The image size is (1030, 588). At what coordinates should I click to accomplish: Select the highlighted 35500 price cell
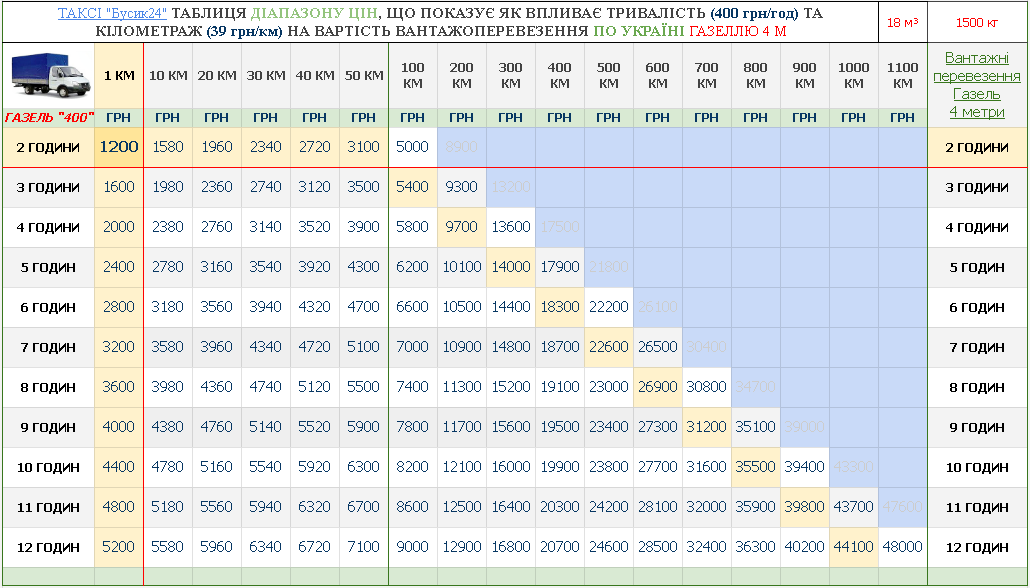coord(755,467)
